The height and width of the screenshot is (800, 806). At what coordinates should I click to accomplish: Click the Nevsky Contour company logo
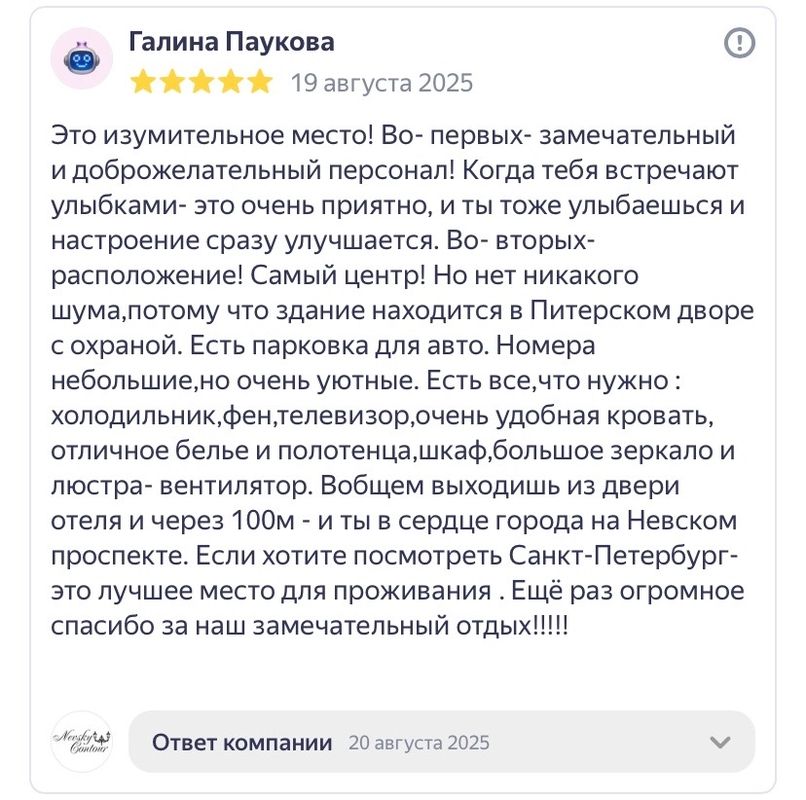pyautogui.click(x=81, y=741)
